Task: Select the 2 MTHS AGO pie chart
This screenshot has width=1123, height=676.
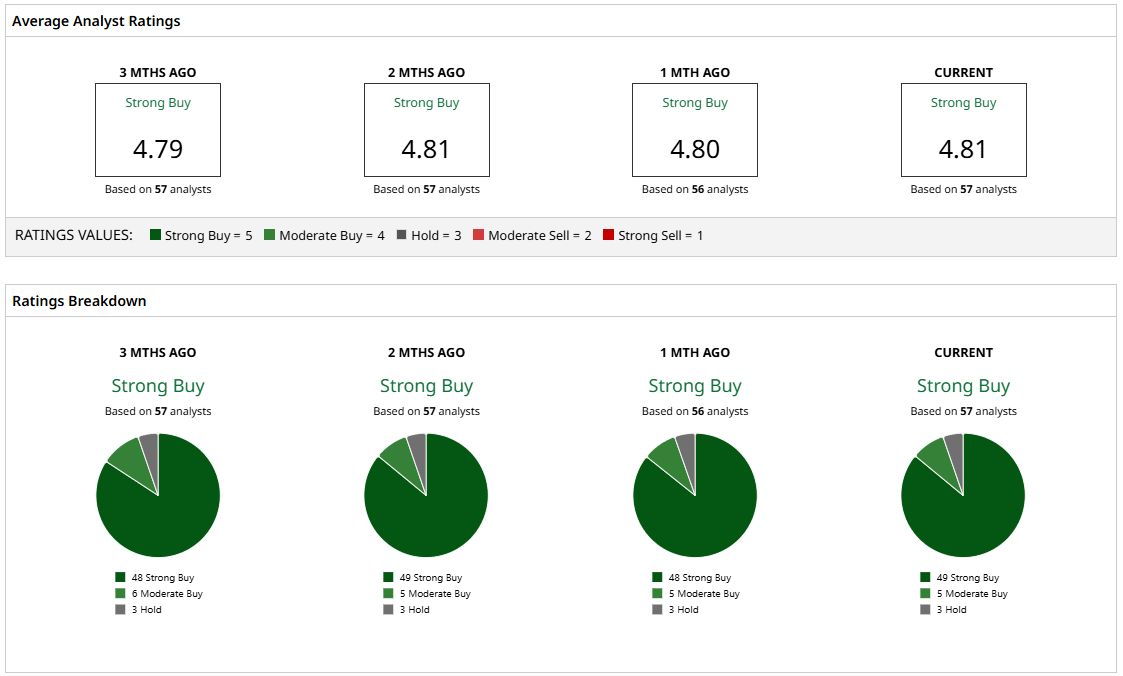Action: (x=426, y=495)
